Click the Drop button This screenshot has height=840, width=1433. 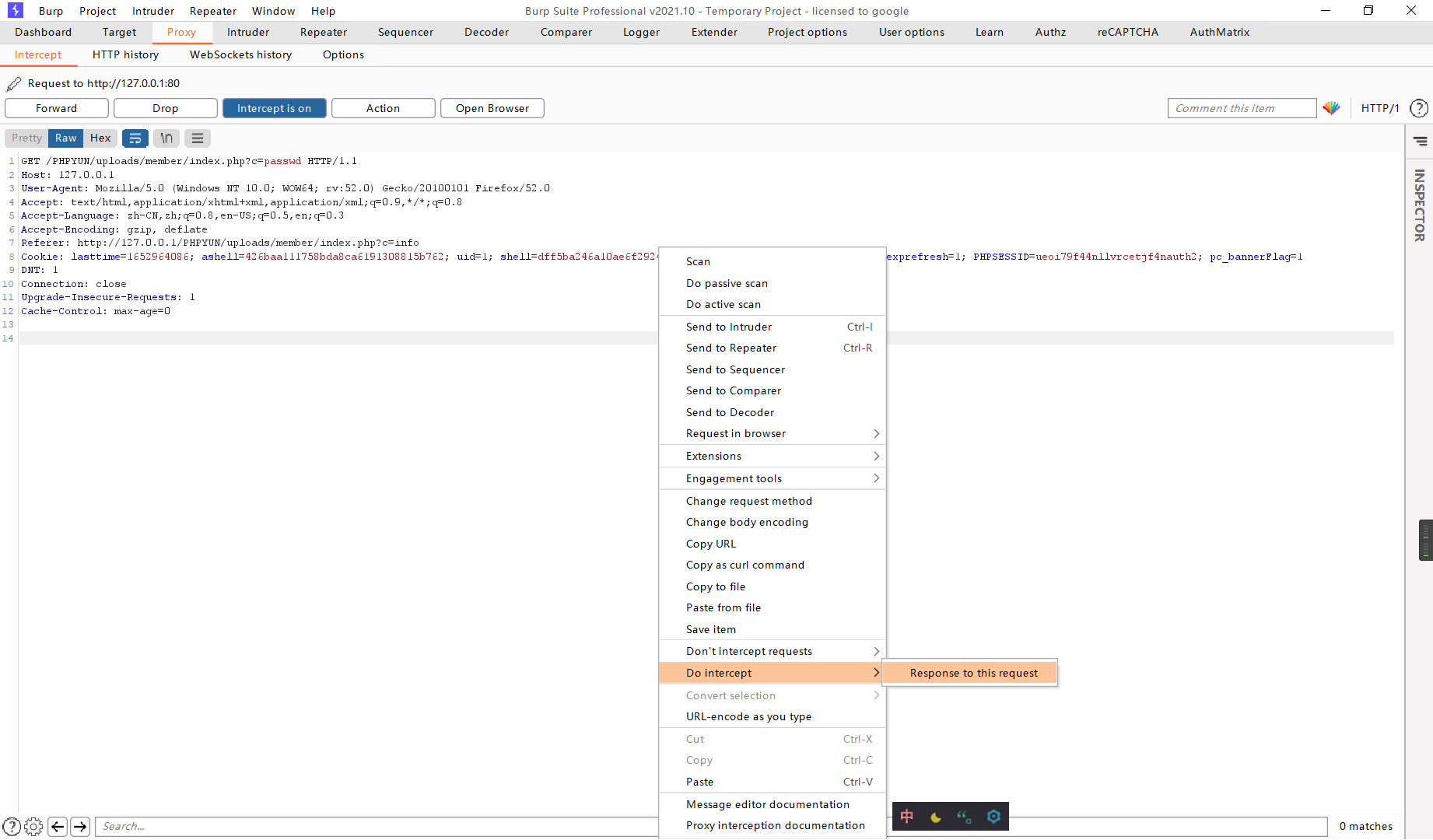point(166,108)
